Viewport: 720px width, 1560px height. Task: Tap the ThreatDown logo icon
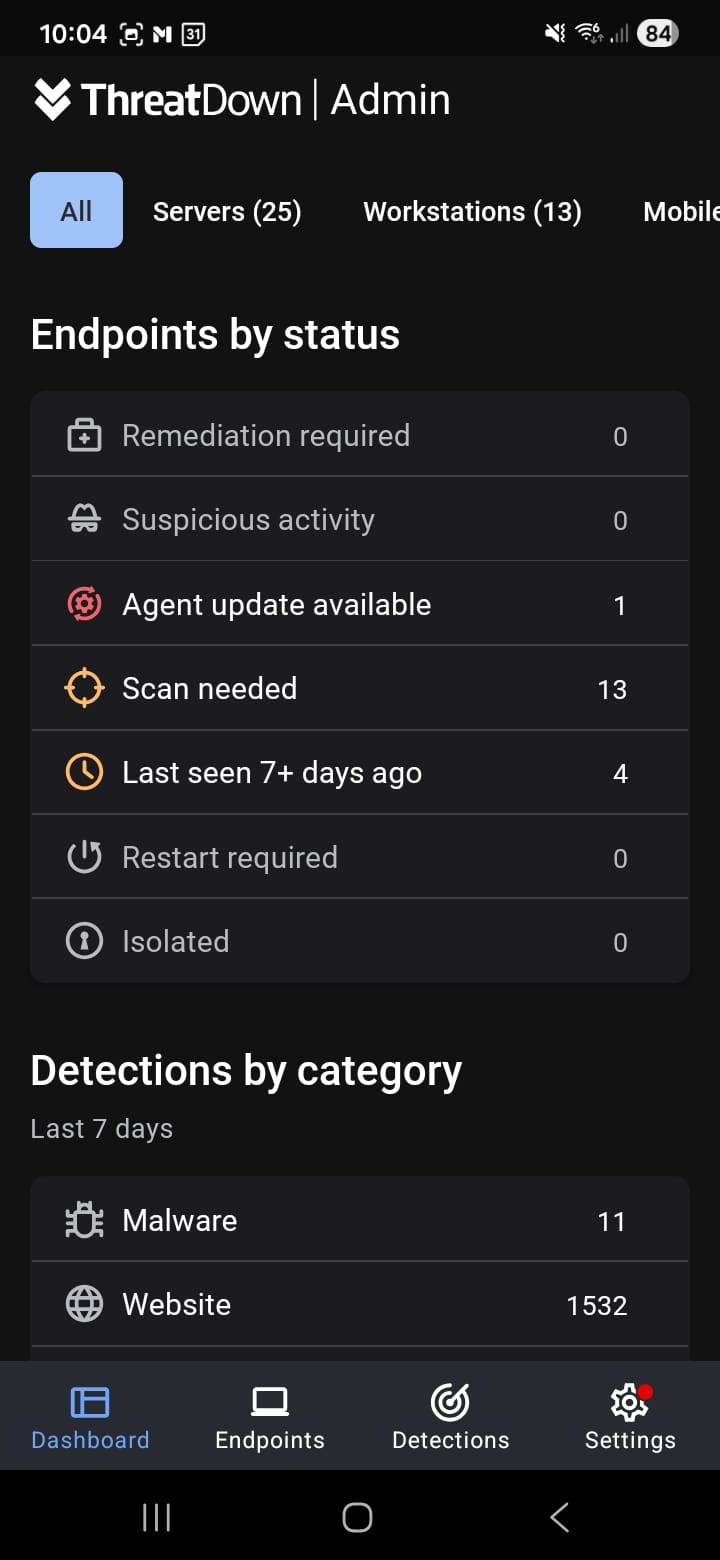click(x=52, y=100)
